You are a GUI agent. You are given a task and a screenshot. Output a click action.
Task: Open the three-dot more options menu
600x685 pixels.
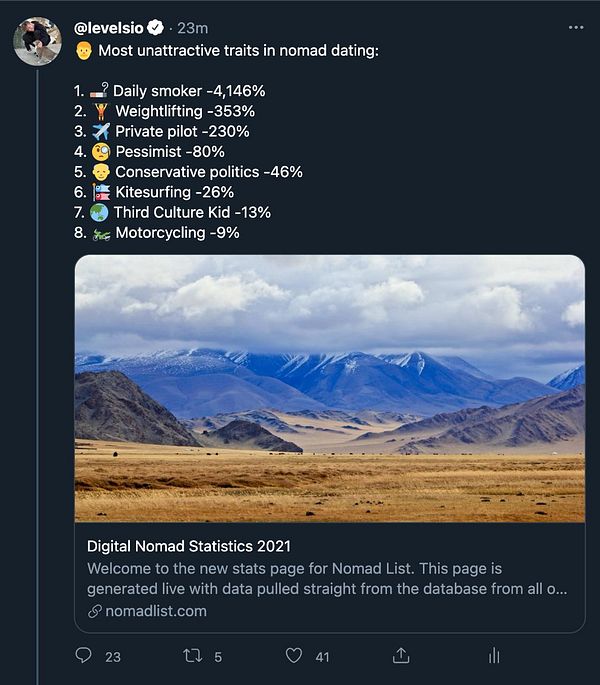575,27
